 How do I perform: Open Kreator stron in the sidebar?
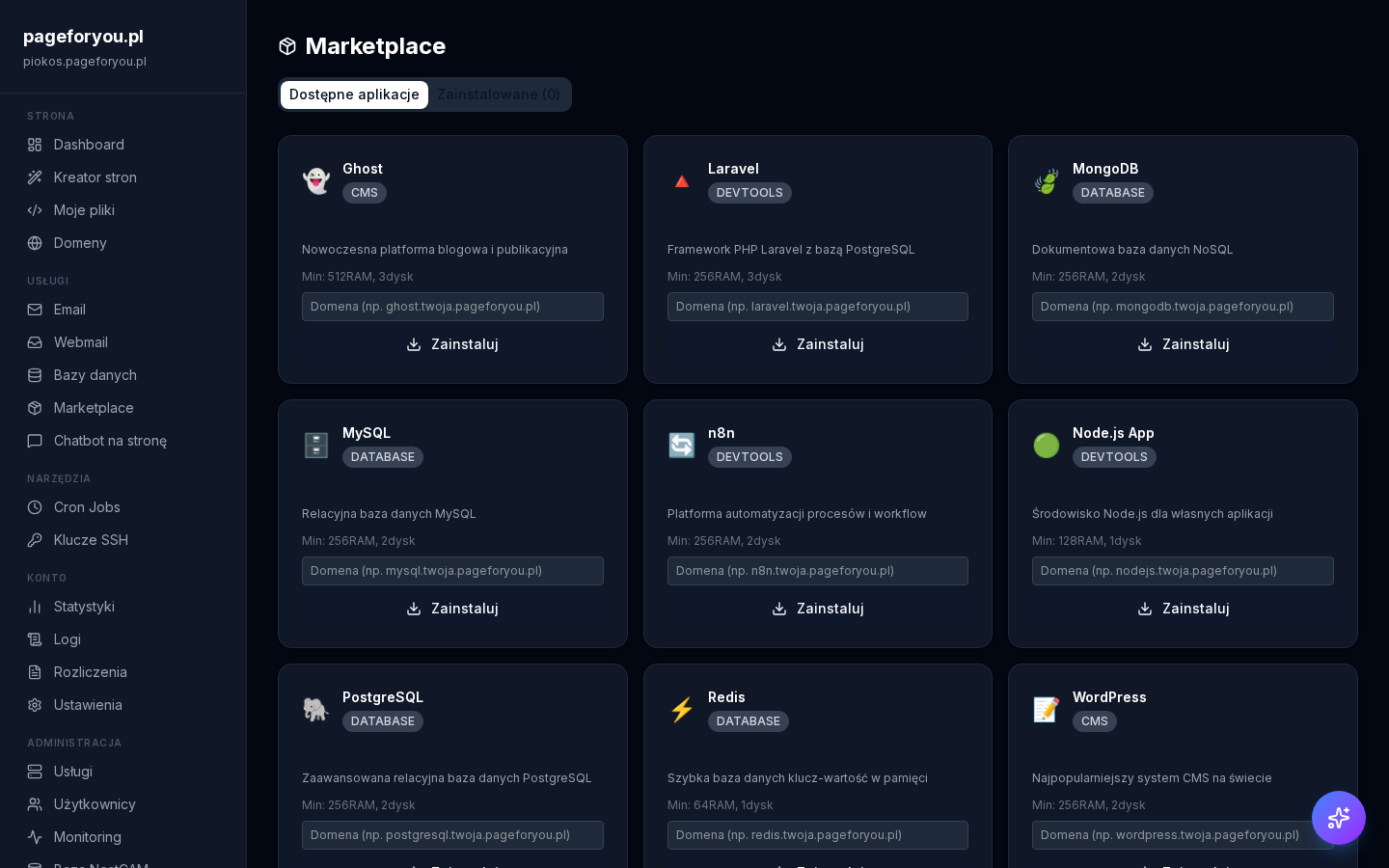pos(123,177)
